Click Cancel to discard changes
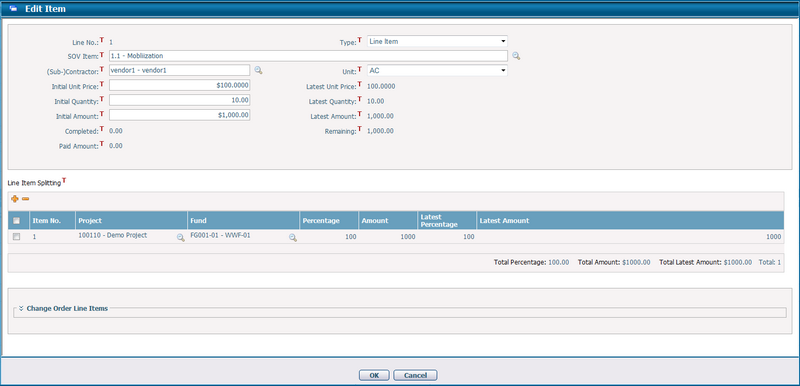The height and width of the screenshot is (386, 800). tap(415, 375)
